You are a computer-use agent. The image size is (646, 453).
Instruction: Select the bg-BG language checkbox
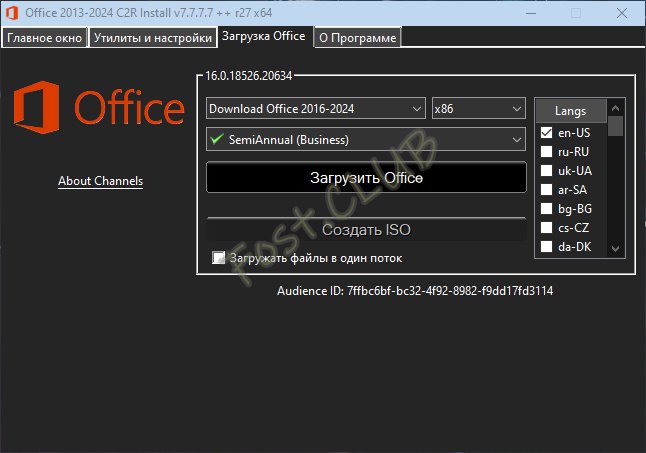point(546,208)
